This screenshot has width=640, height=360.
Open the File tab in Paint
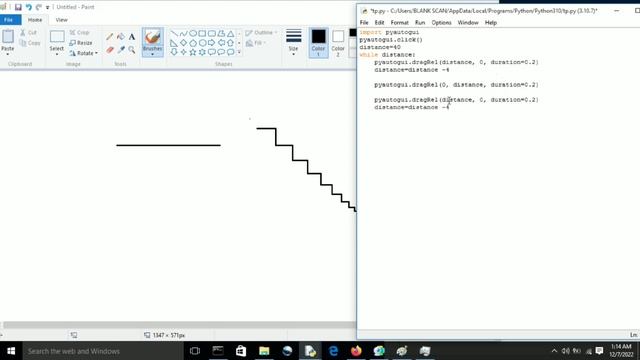[x=9, y=20]
